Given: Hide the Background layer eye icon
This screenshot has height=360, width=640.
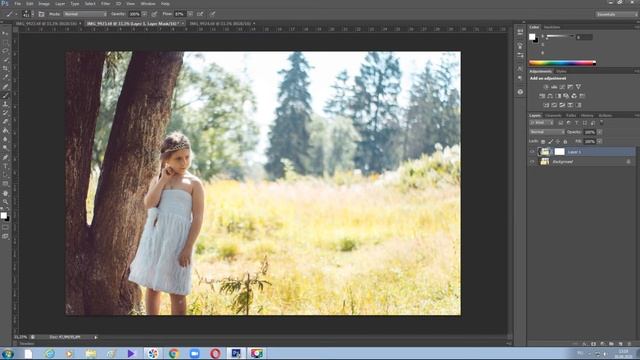Looking at the screenshot, I should point(532,162).
